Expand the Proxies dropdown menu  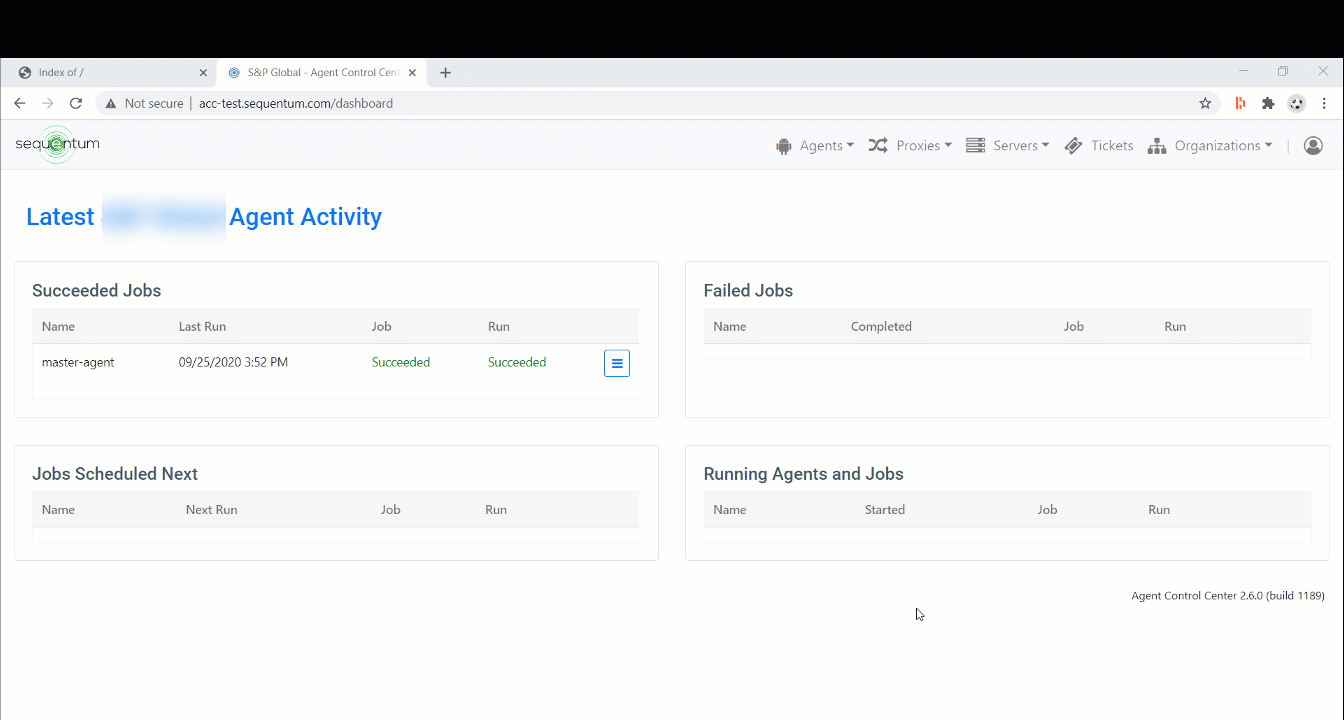pyautogui.click(x=910, y=146)
